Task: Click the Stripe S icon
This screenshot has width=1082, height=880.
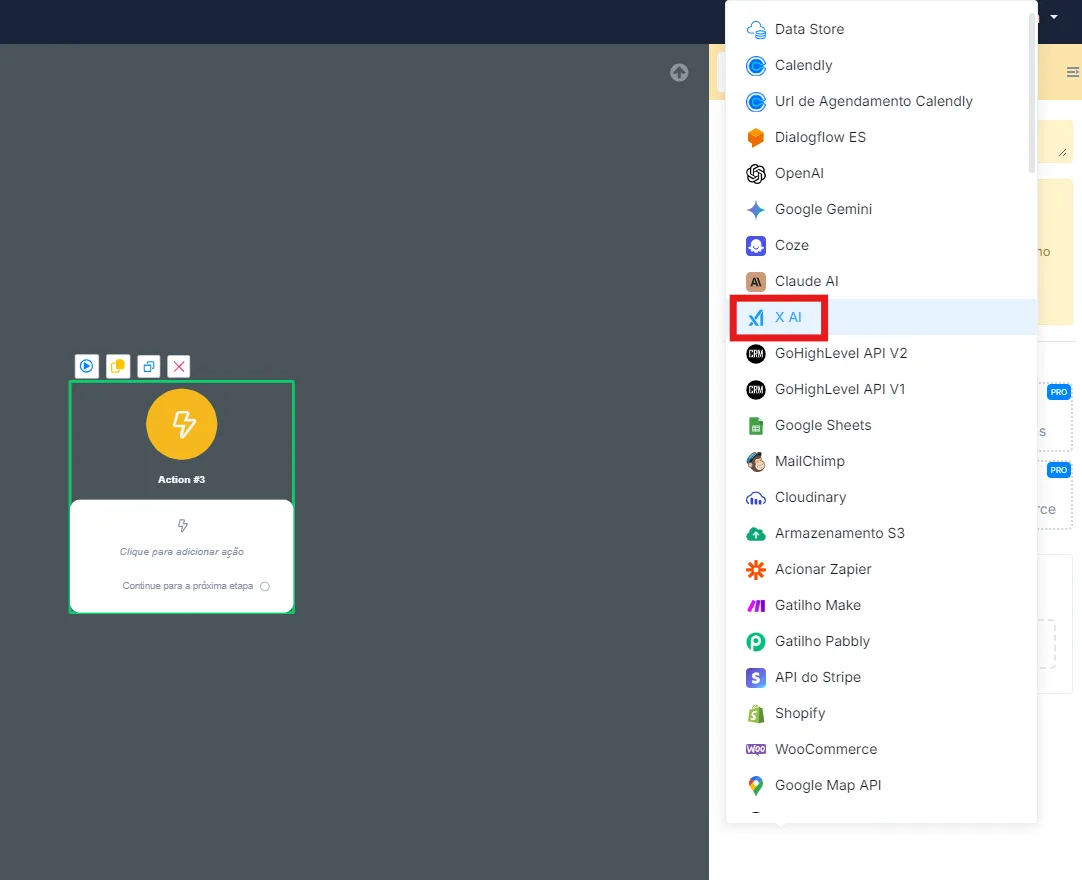Action: (x=756, y=678)
